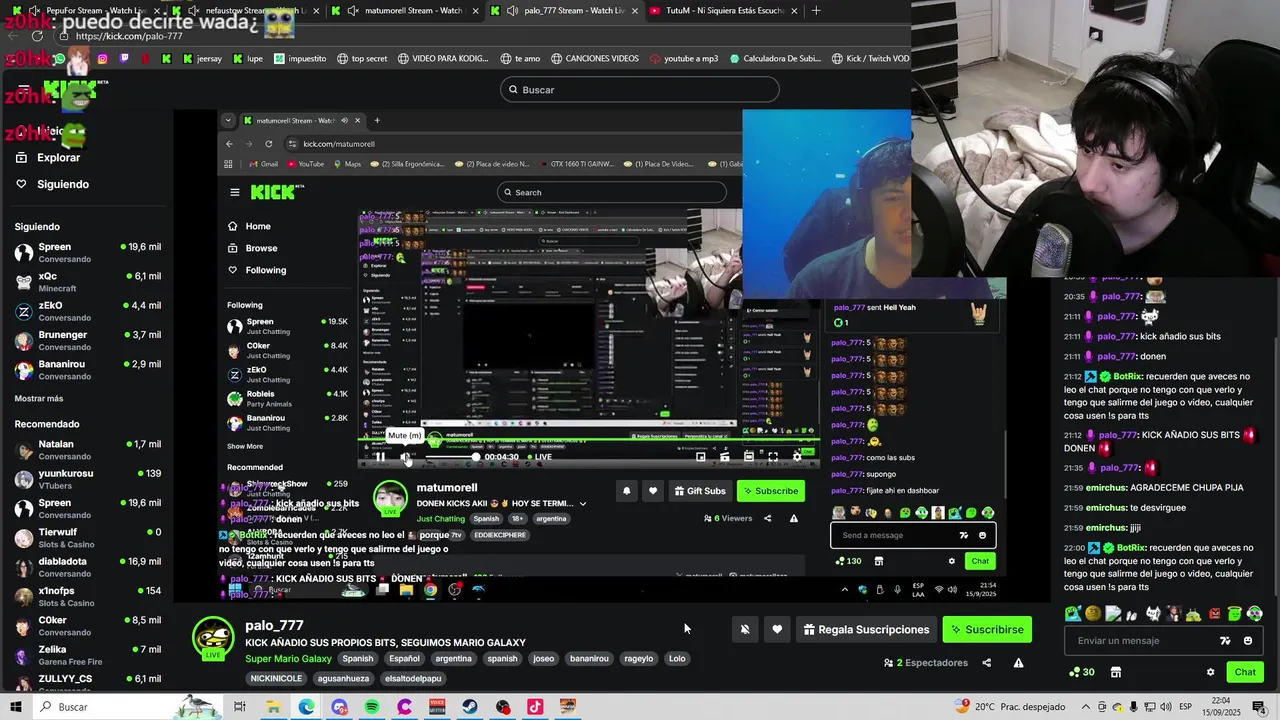The width and height of the screenshot is (1280, 720).
Task: Open xQc channel in the sidebar
Action: click(x=87, y=281)
